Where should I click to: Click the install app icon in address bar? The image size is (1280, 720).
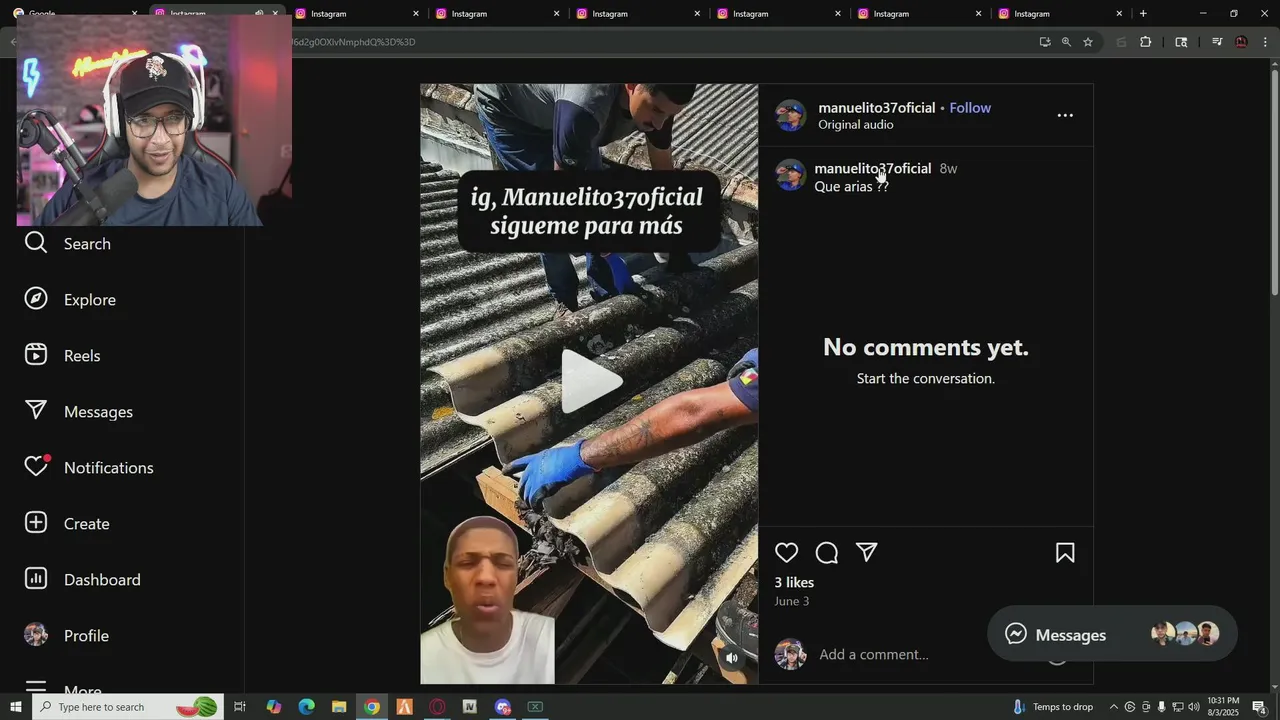coord(1045,42)
